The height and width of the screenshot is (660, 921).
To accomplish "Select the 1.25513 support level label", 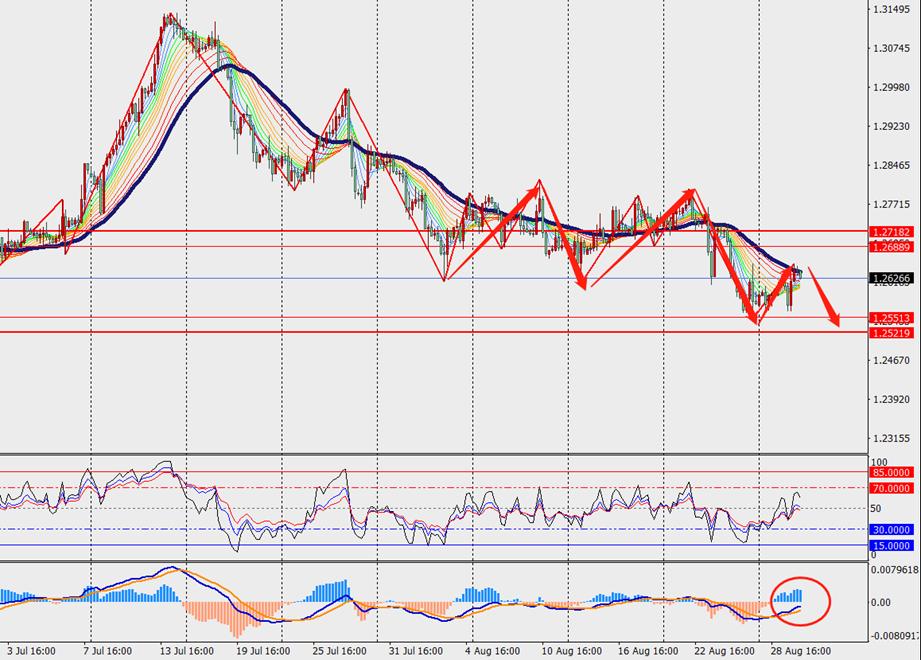I will 890,318.
